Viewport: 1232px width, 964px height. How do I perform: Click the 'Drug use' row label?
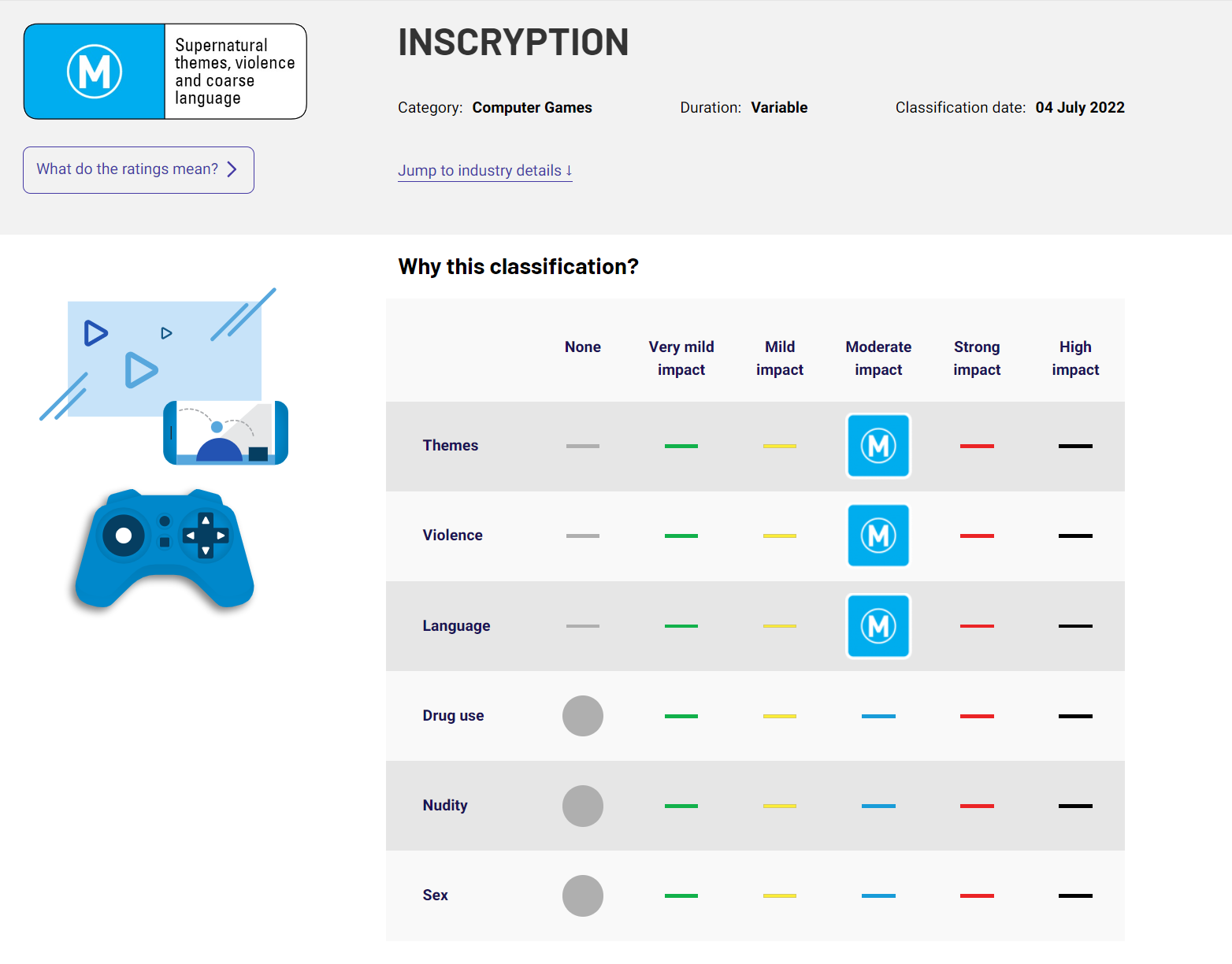click(x=454, y=716)
